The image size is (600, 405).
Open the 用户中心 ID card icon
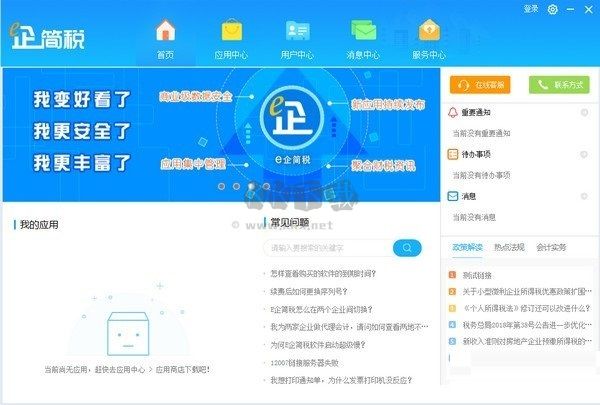(x=297, y=31)
